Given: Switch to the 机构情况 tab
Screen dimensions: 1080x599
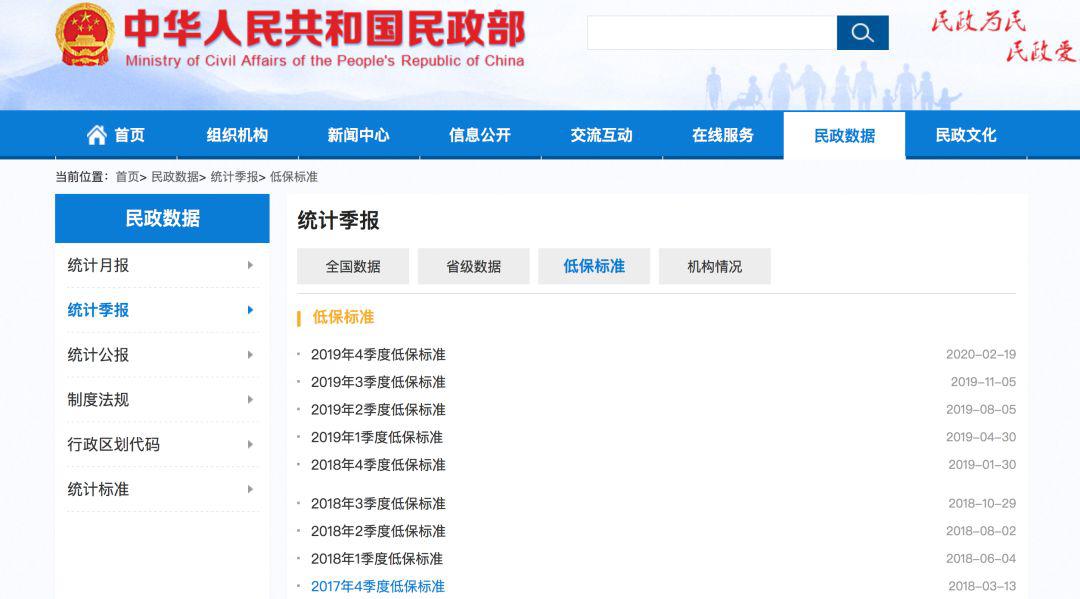Looking at the screenshot, I should tap(714, 266).
